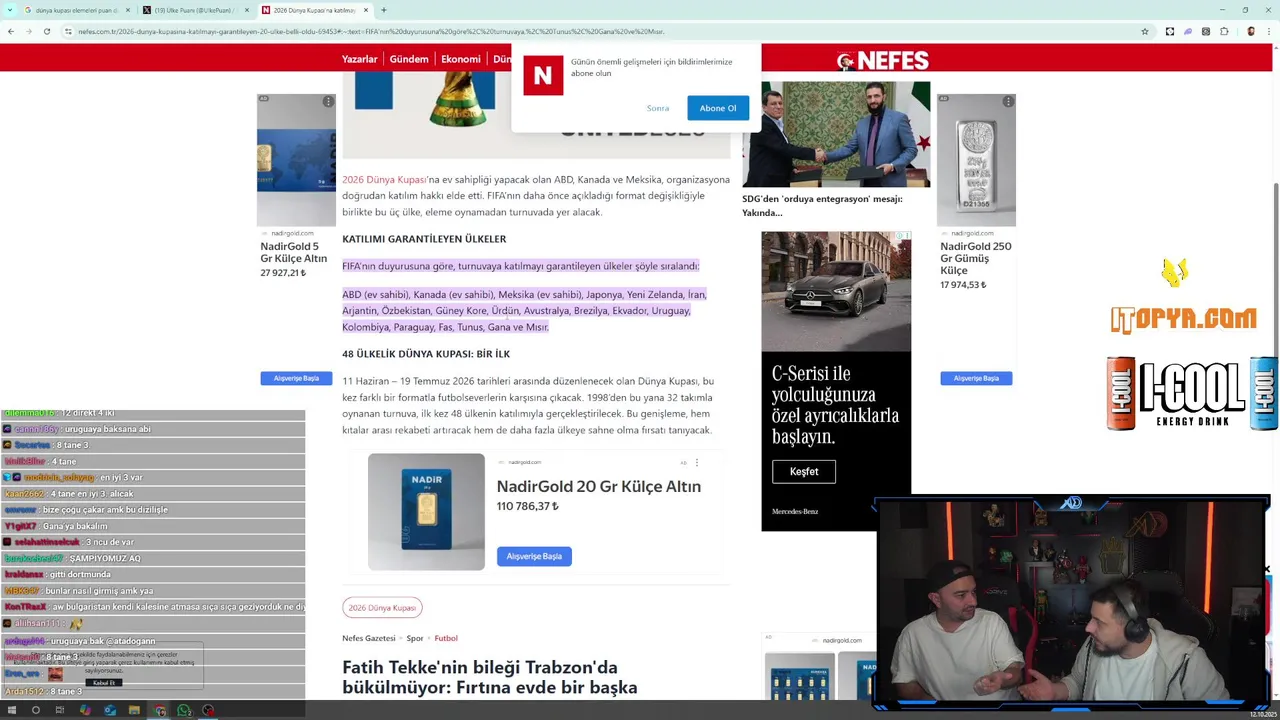The image size is (1280, 720).
Task: Open the black square extension icon
Action: (1170, 31)
